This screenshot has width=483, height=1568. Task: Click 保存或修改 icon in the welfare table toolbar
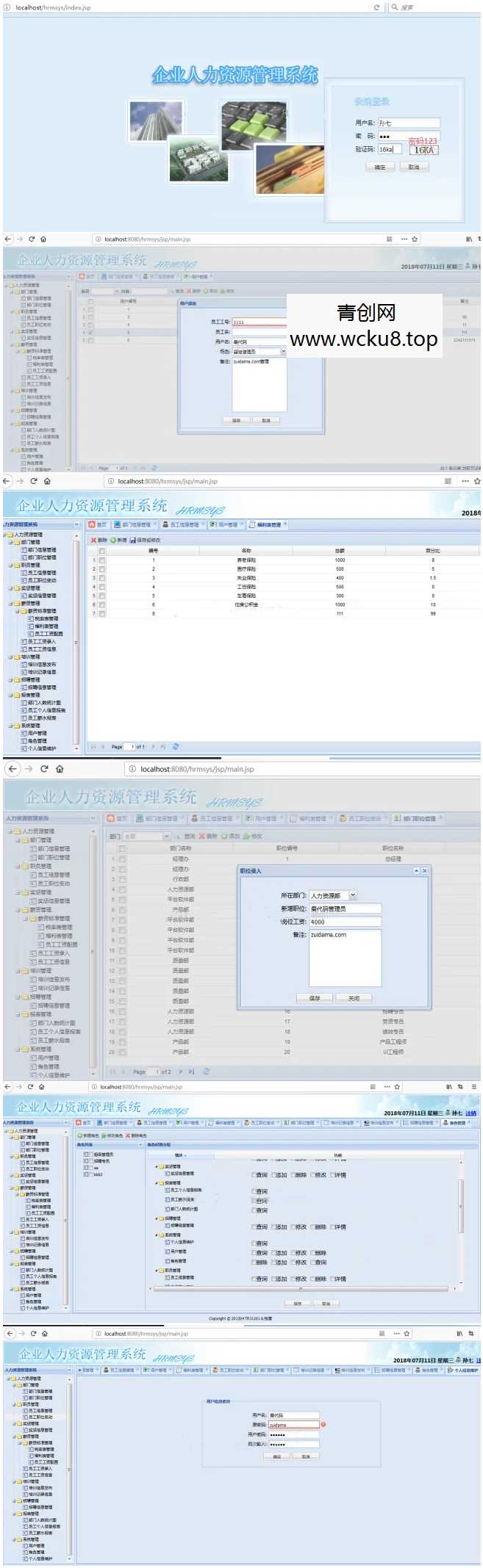point(133,540)
